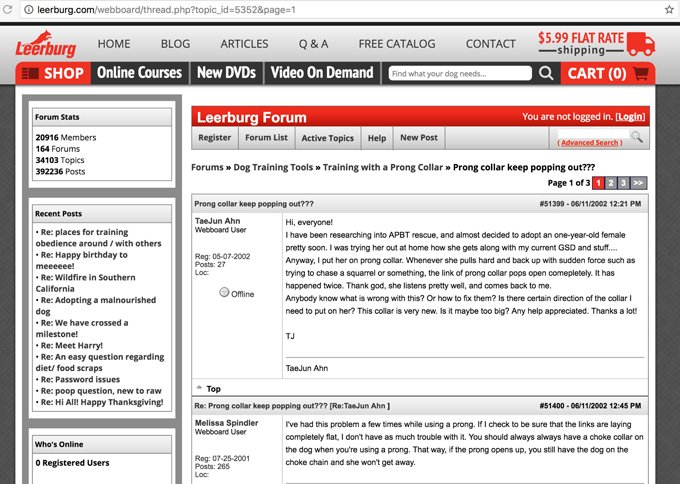Open ARTICLES in top navigation
680x484 pixels.
(244, 44)
